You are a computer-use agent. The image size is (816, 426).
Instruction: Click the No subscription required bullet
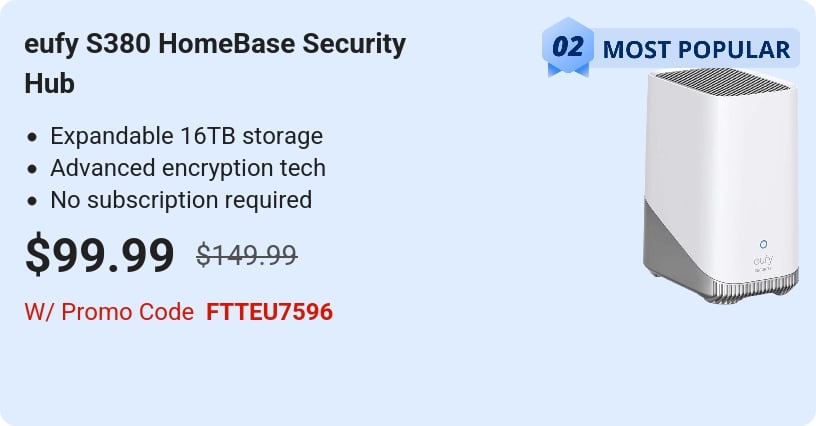click(x=181, y=200)
